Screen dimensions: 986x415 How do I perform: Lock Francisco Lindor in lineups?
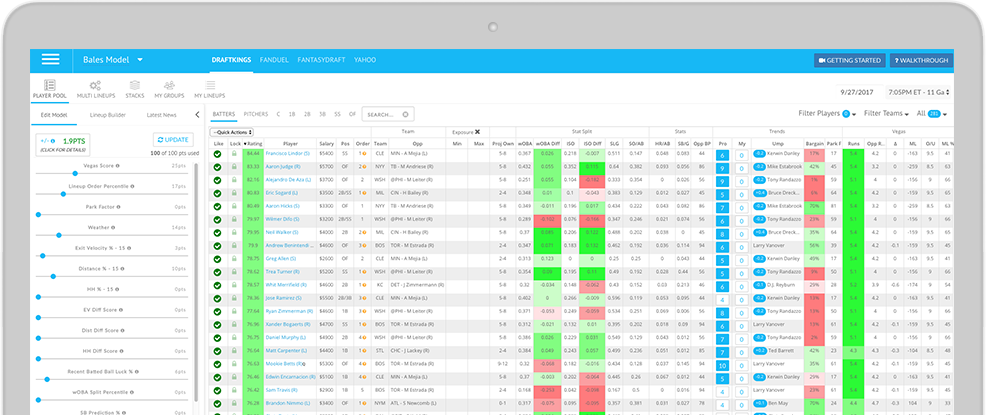point(235,153)
